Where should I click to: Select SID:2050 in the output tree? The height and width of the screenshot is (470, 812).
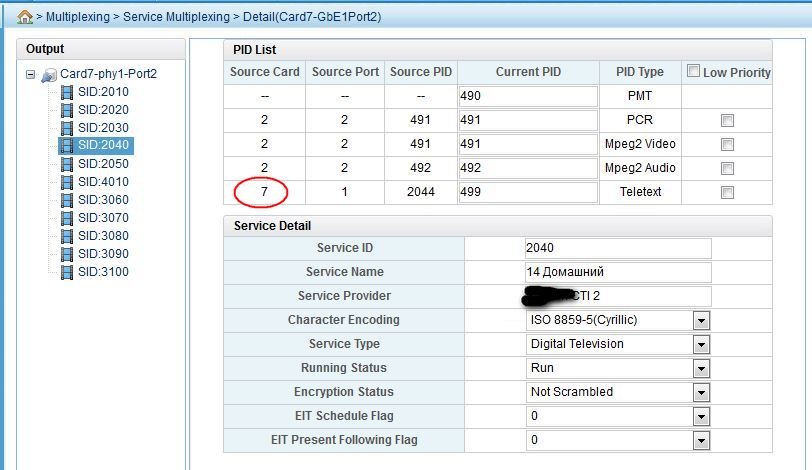[x=103, y=164]
